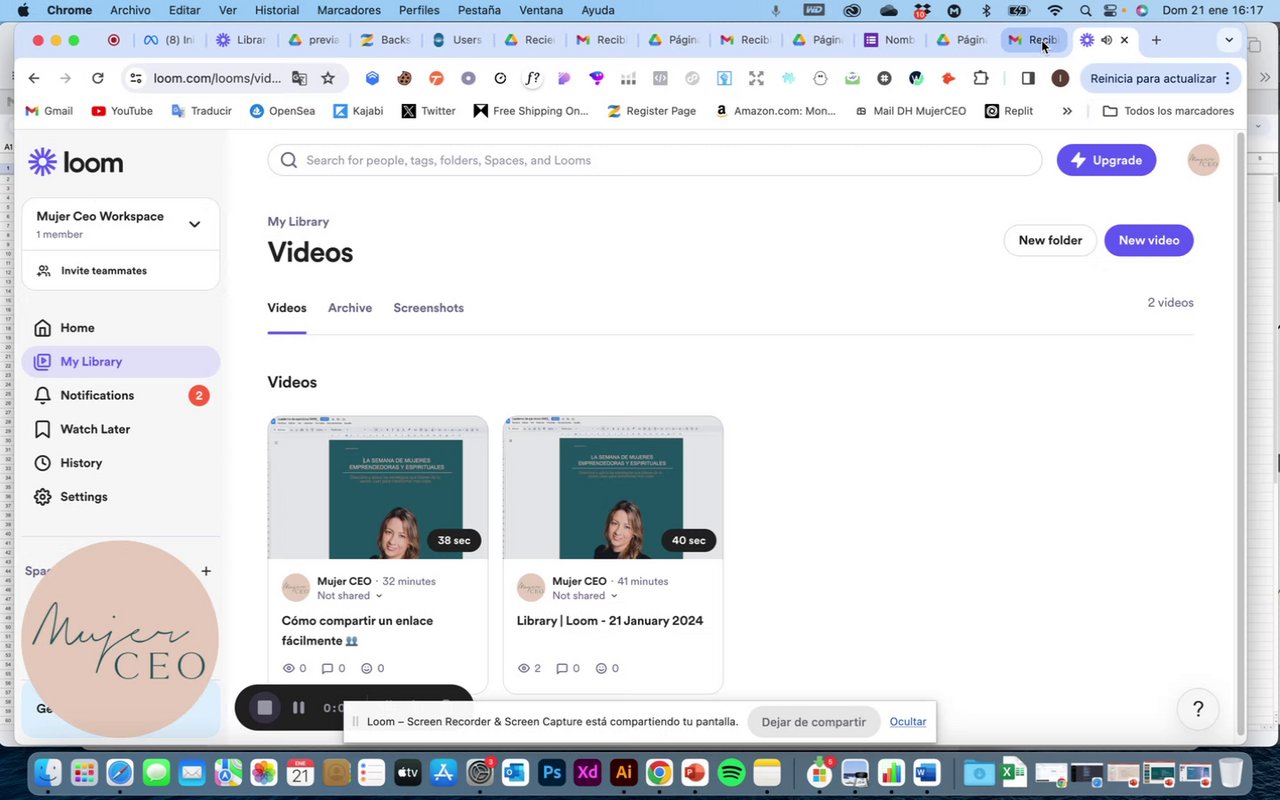
Task: Open the Gmail bookmark
Action: [49, 111]
